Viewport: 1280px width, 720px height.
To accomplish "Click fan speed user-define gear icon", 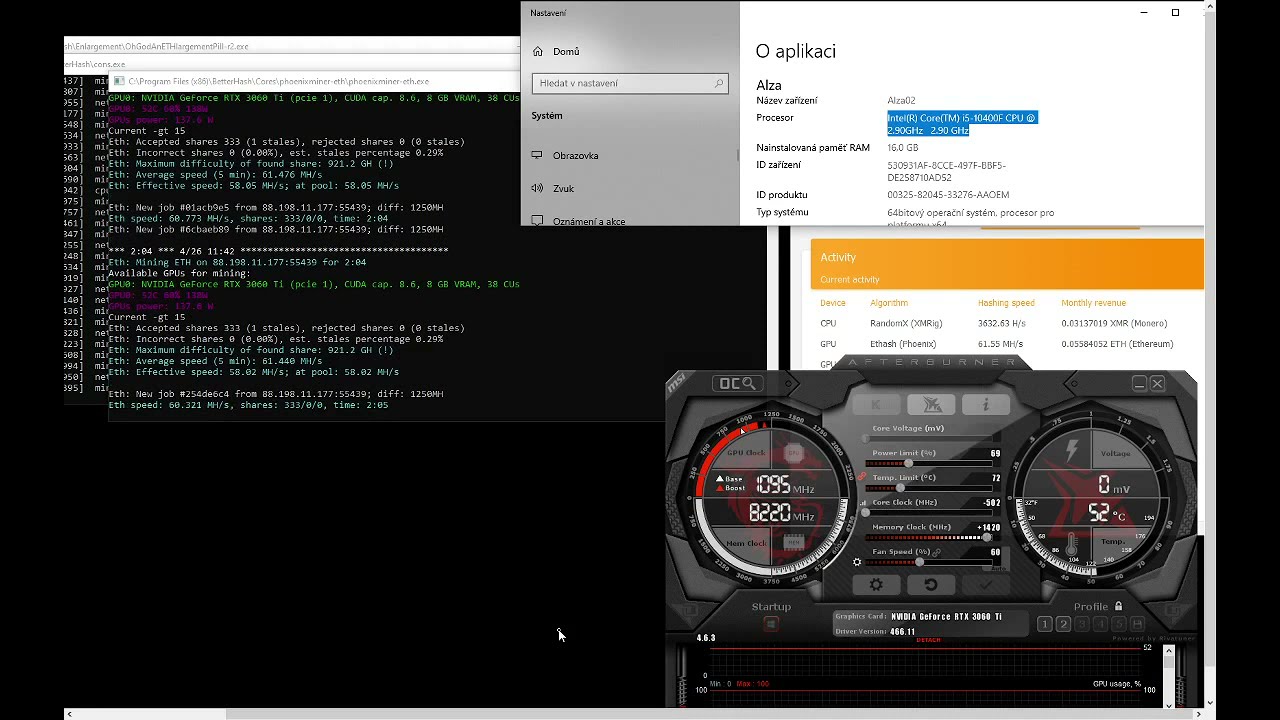I will point(857,562).
